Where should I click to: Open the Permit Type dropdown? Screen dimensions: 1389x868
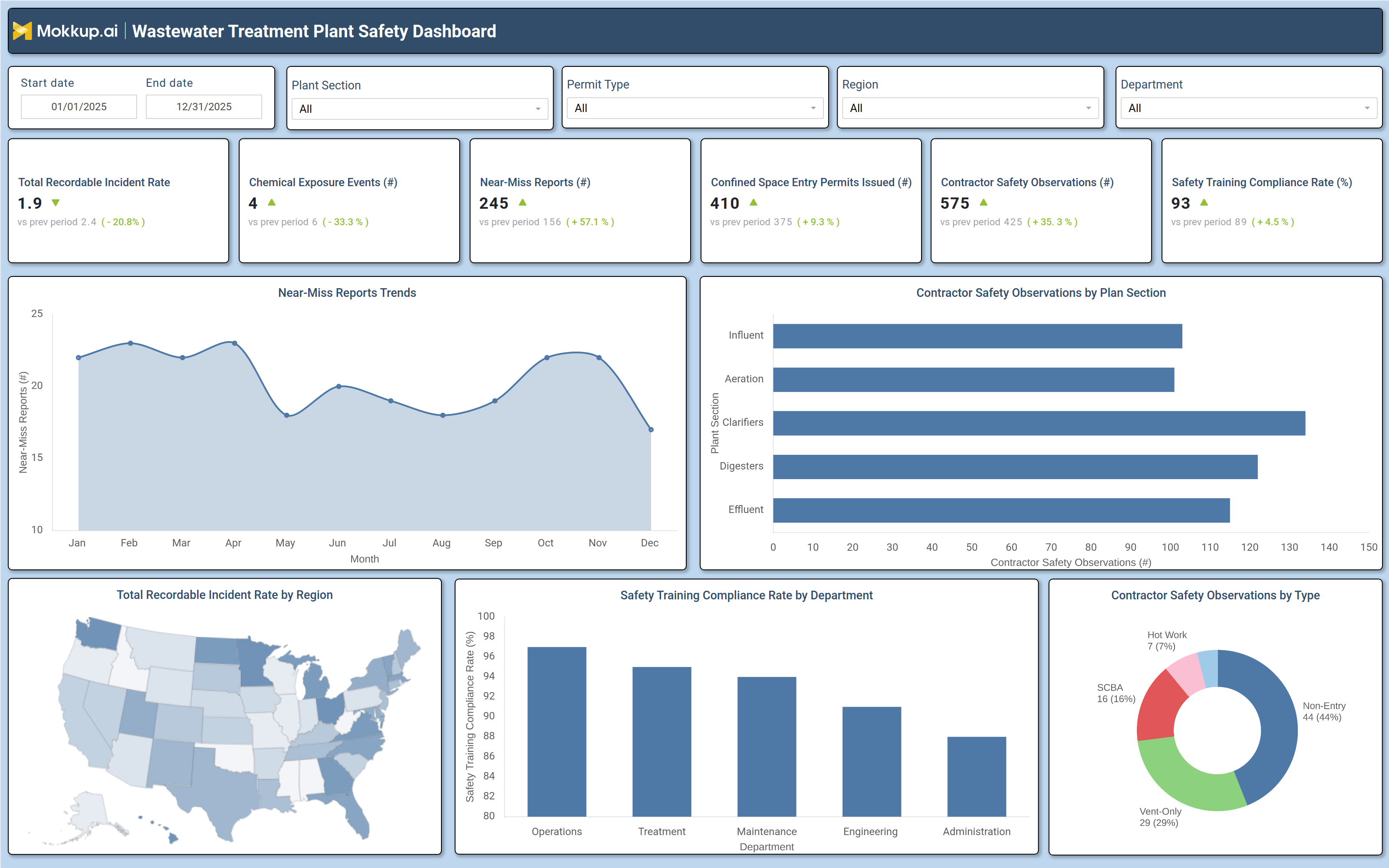pos(695,108)
